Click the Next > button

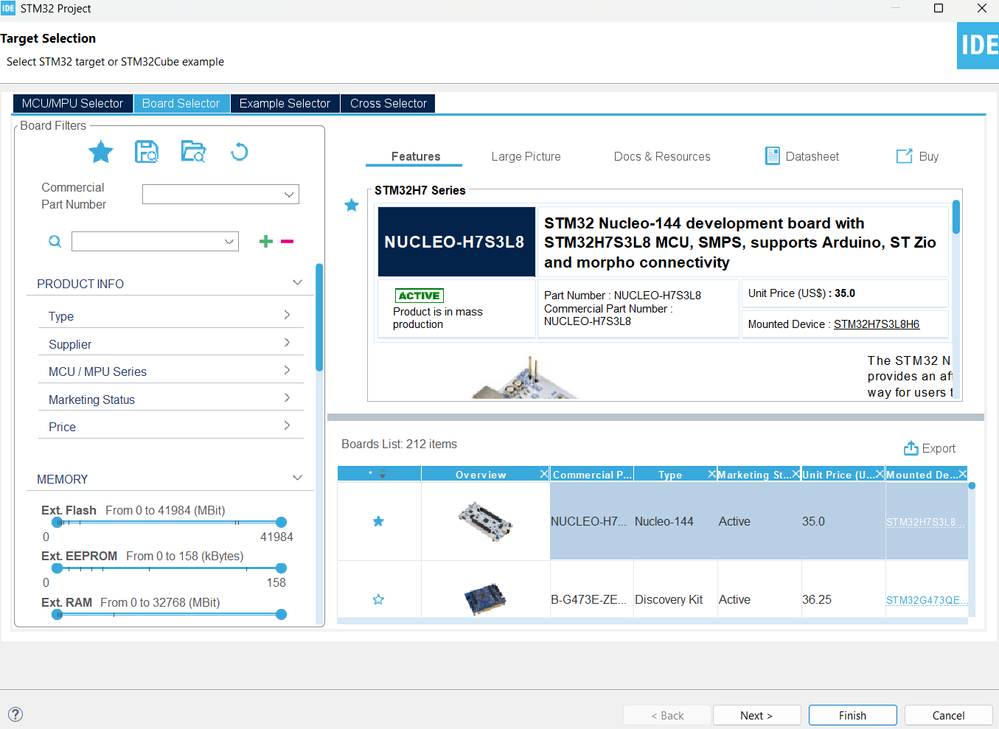pos(756,716)
